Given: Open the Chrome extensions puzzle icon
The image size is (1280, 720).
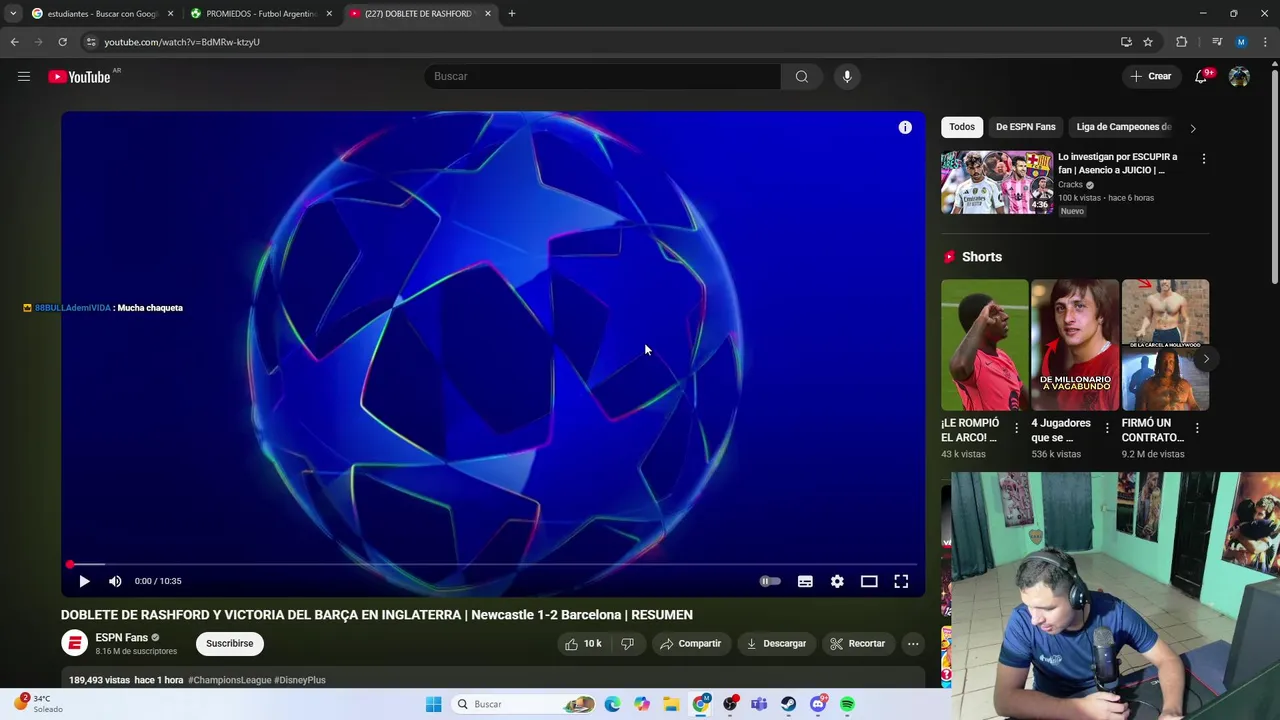Looking at the screenshot, I should click(1182, 42).
